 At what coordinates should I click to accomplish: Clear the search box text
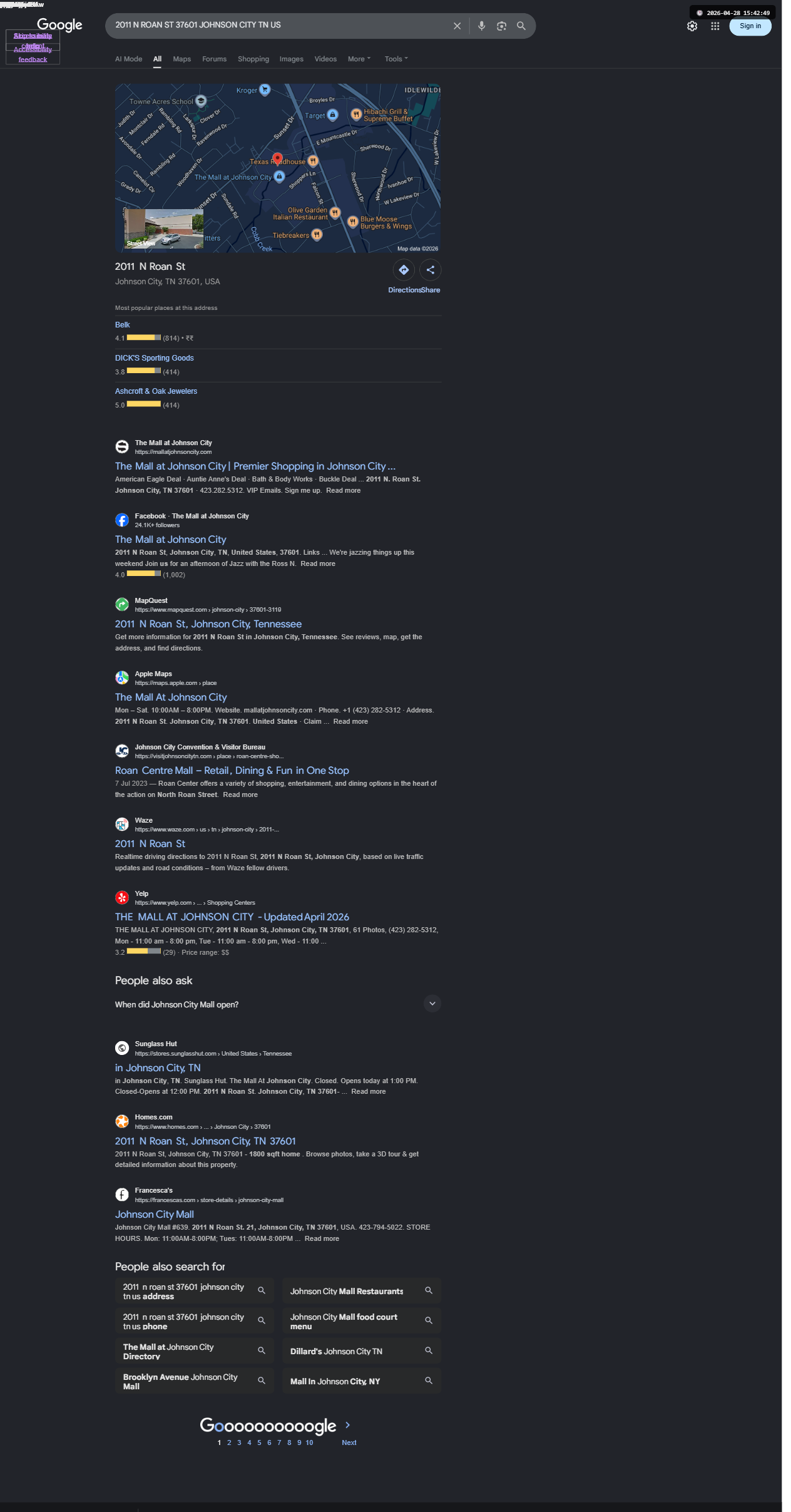(x=457, y=26)
